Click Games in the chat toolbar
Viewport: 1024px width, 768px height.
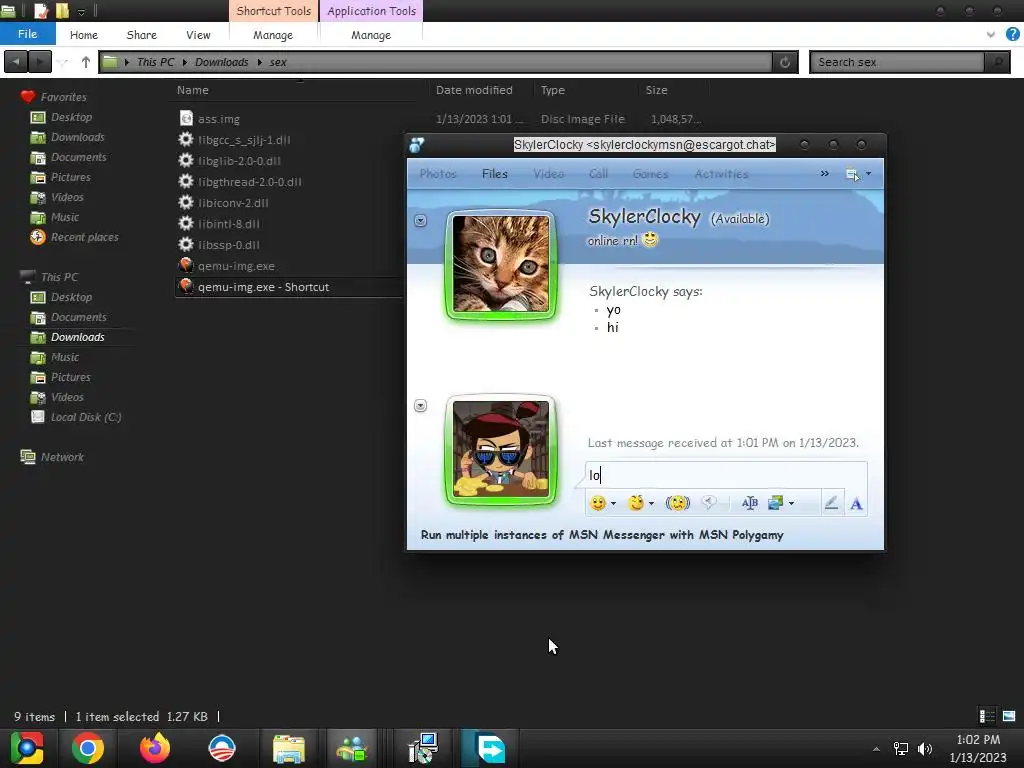pyautogui.click(x=650, y=174)
